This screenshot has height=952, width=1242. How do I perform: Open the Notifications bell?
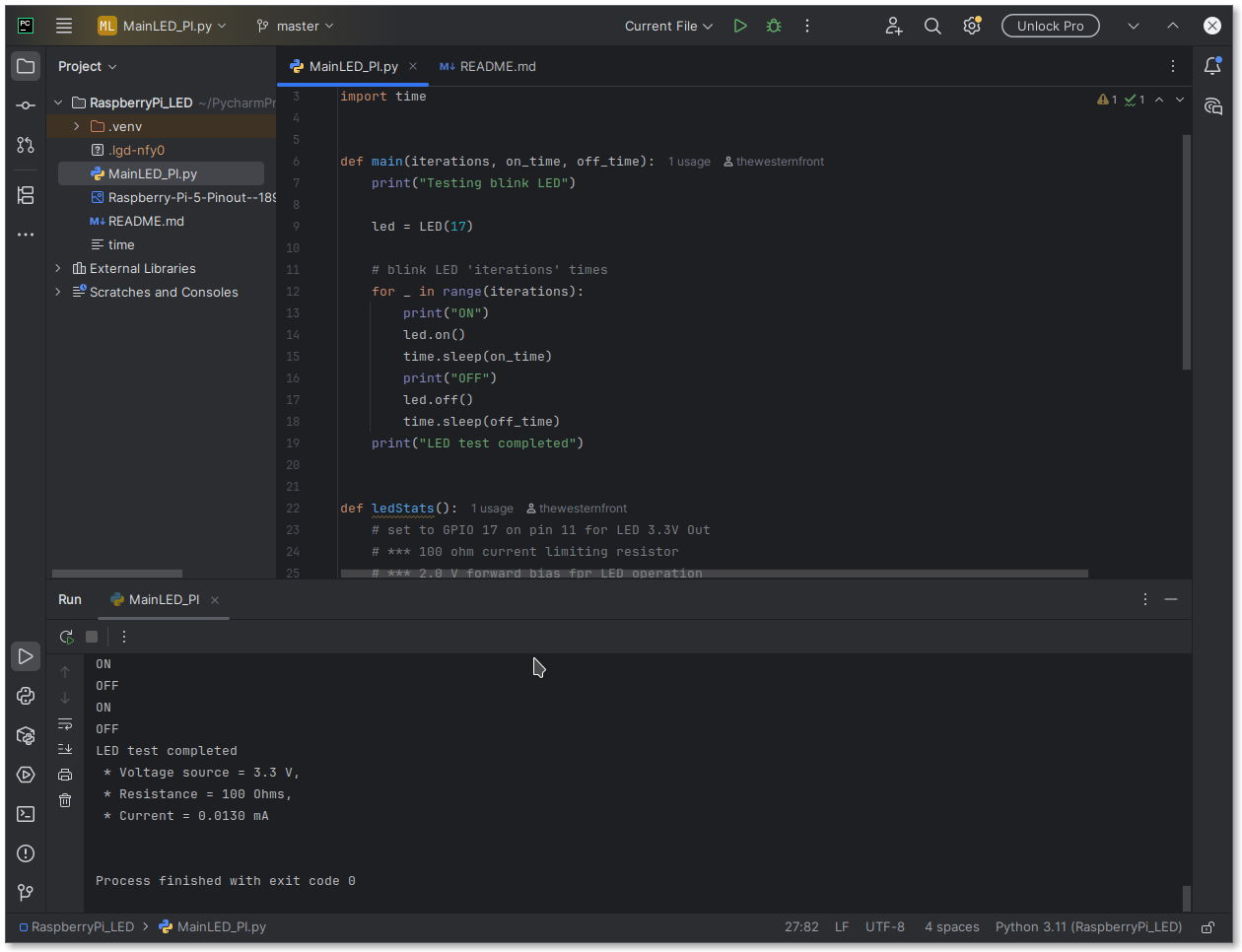[1213, 66]
